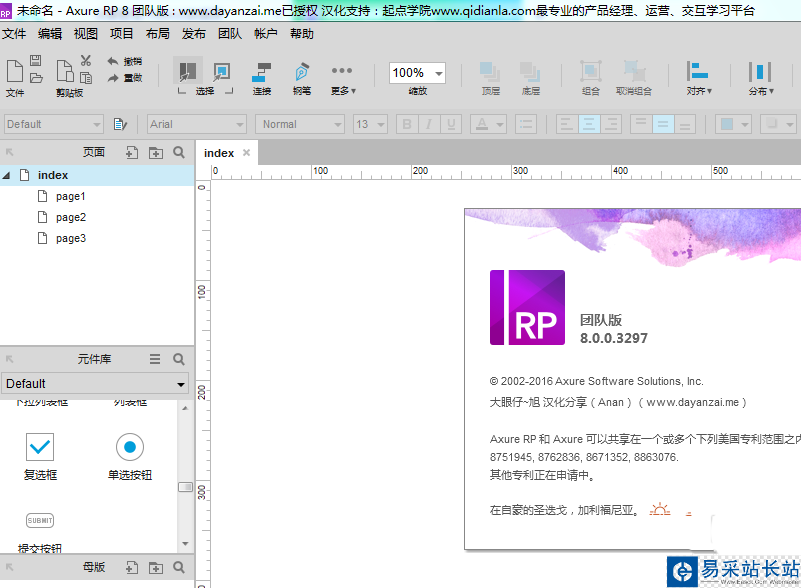Close the index tab
This screenshot has height=588, width=801.
(246, 153)
